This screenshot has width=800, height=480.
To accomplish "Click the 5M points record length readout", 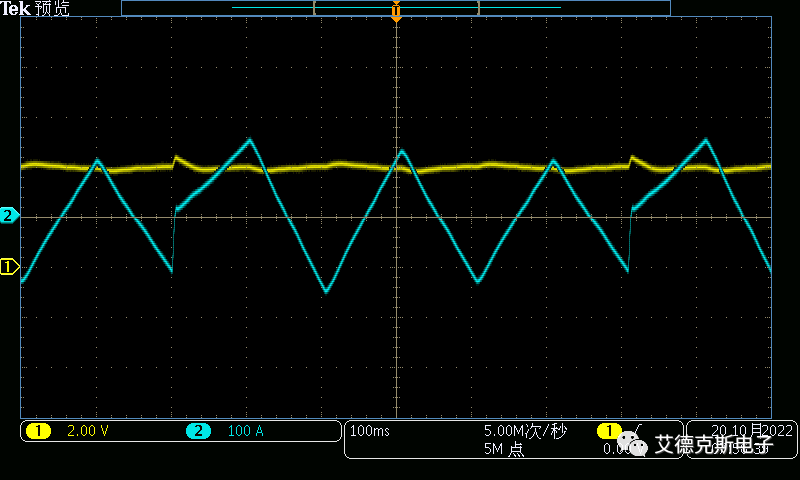I will 503,449.
